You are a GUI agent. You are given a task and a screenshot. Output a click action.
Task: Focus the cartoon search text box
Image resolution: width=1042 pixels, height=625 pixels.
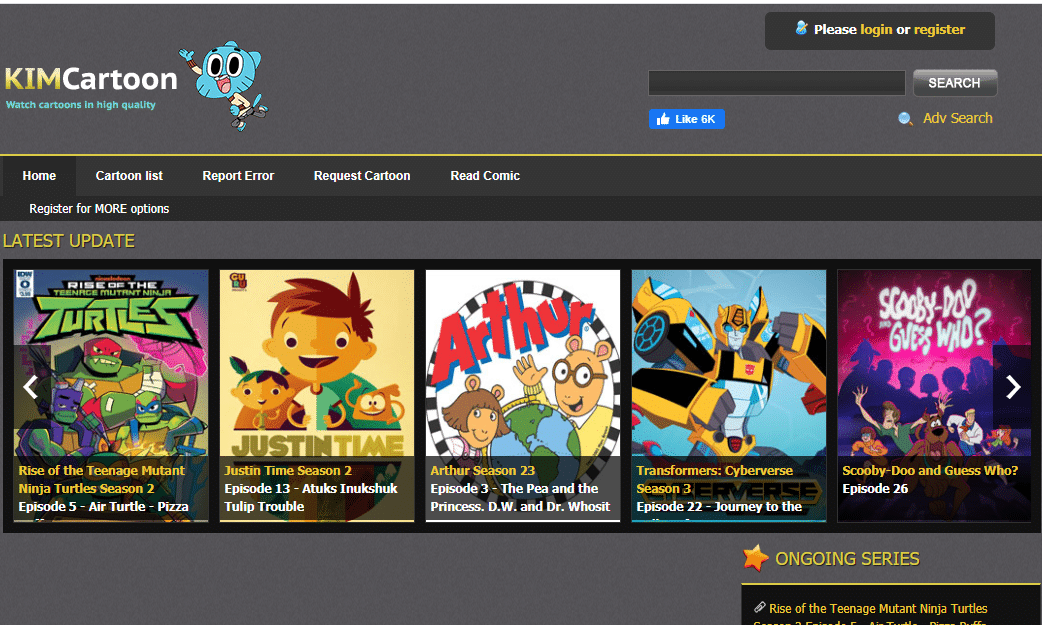pyautogui.click(x=777, y=83)
